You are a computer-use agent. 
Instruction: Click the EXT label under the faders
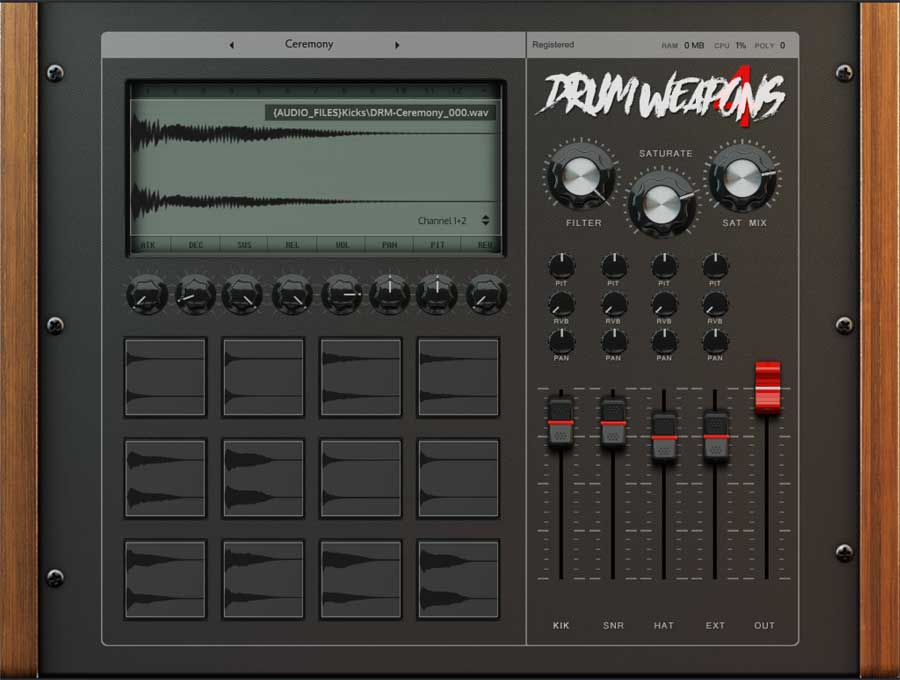coord(715,625)
